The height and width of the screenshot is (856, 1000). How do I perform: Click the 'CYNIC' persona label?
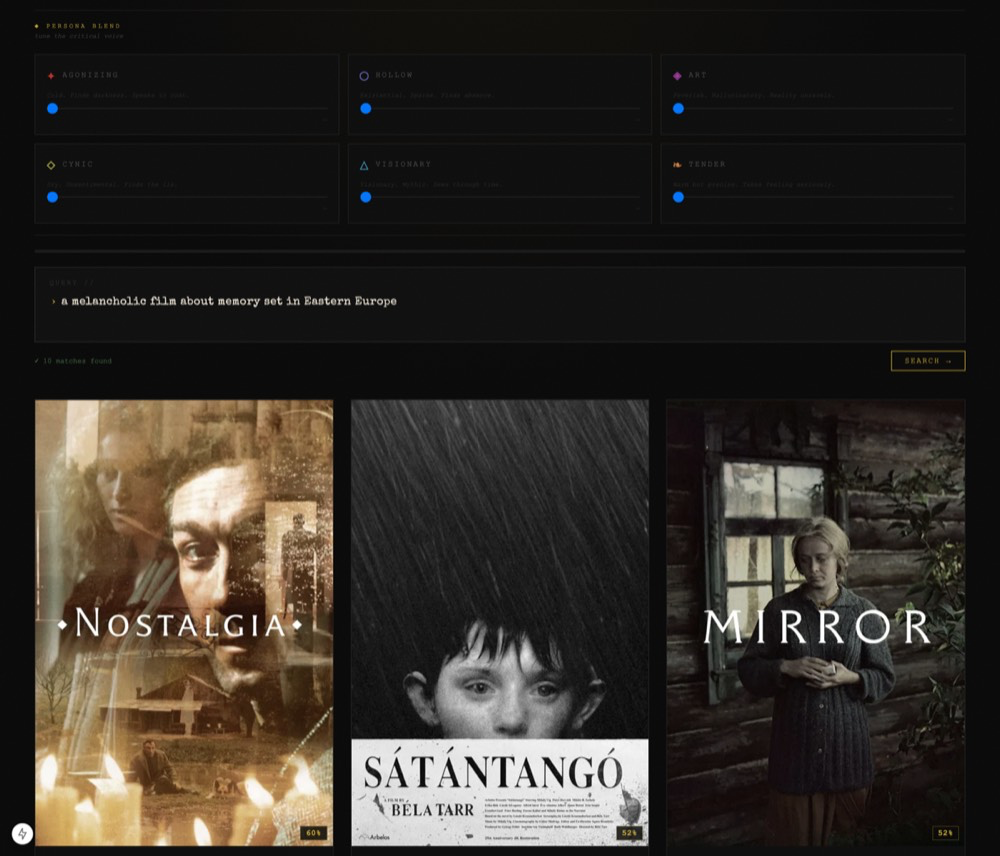click(78, 165)
